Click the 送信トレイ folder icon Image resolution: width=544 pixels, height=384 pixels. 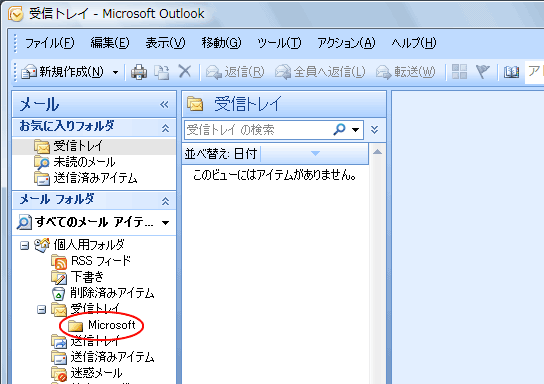[59, 341]
